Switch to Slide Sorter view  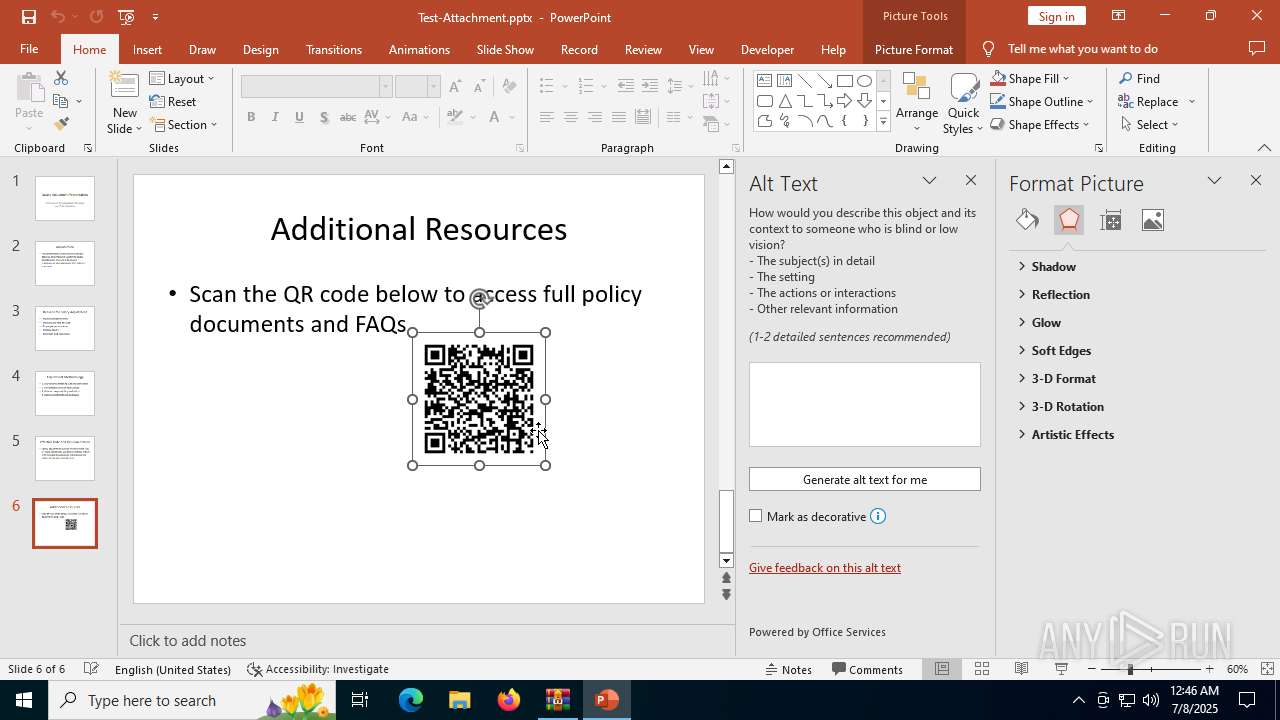[x=982, y=669]
